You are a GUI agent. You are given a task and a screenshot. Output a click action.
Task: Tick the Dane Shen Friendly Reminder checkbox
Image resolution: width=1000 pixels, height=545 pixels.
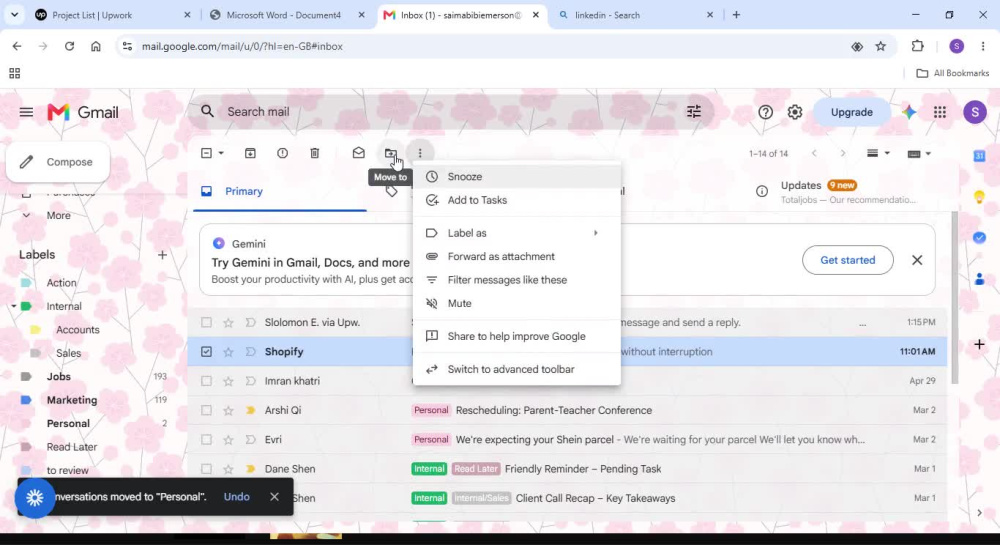coord(206,469)
